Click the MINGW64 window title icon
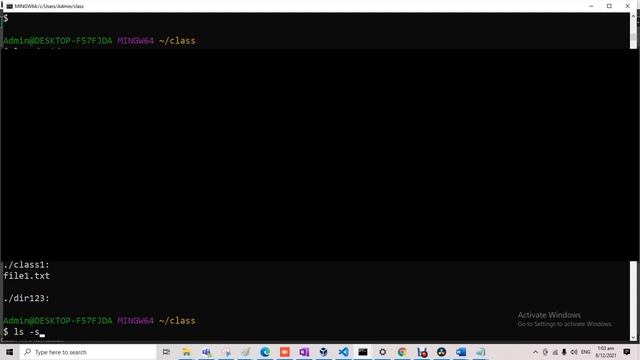The image size is (640, 360). (x=9, y=6)
